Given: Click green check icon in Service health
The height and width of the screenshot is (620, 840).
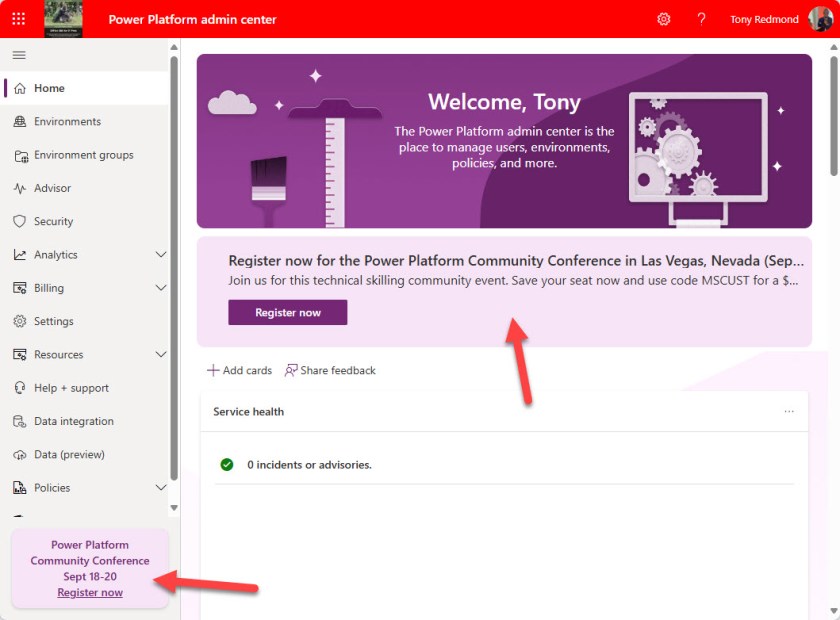Looking at the screenshot, I should pyautogui.click(x=227, y=465).
